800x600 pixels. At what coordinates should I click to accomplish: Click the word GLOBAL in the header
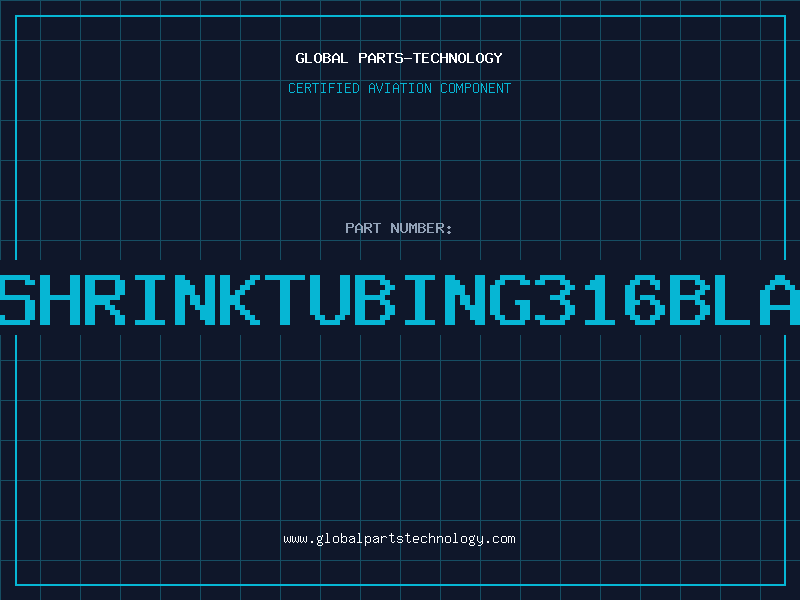coord(321,58)
